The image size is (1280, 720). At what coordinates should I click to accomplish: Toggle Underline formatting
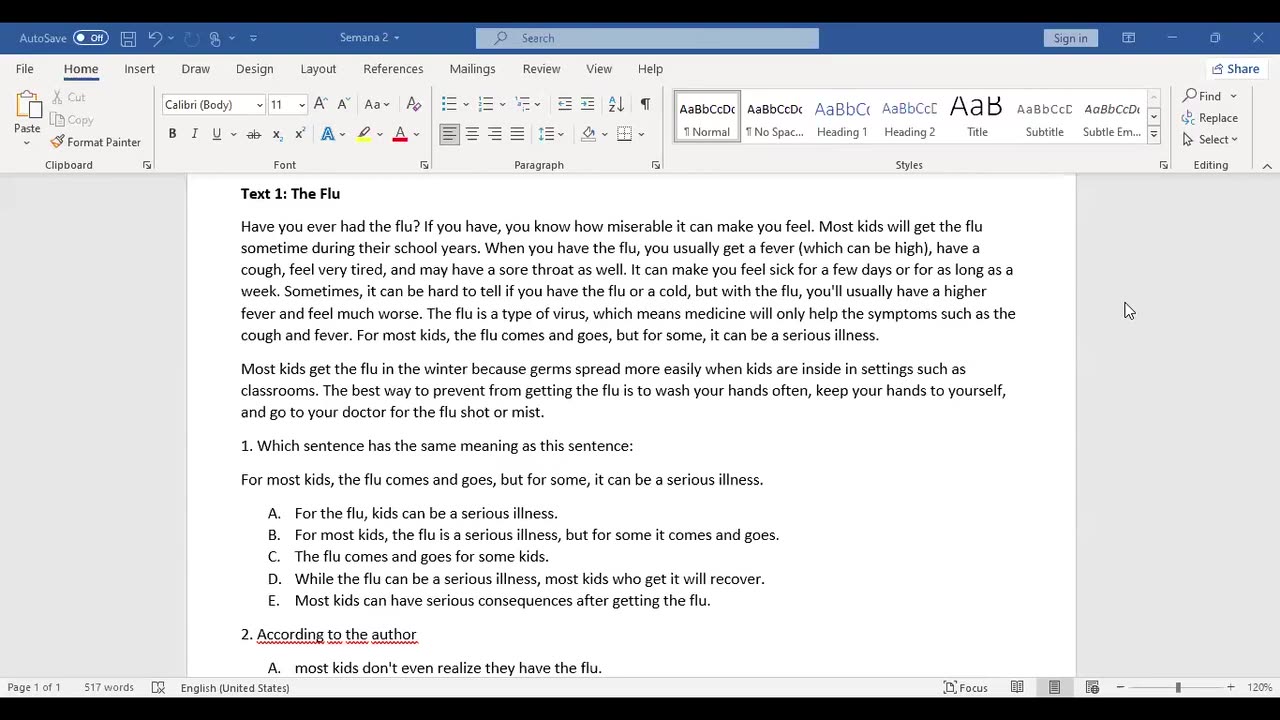point(216,134)
